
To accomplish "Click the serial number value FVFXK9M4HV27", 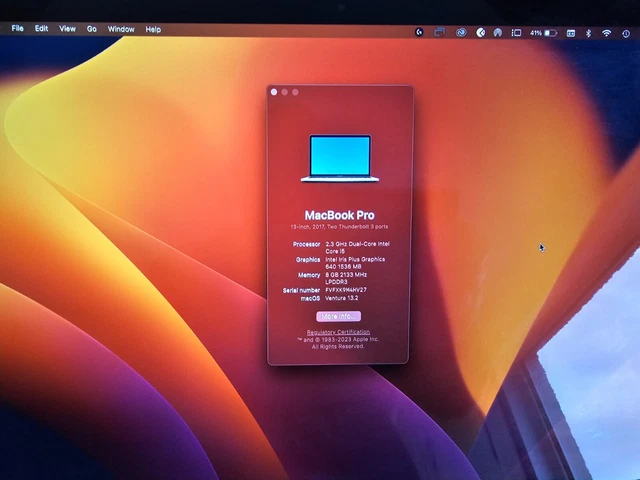I will click(346, 290).
